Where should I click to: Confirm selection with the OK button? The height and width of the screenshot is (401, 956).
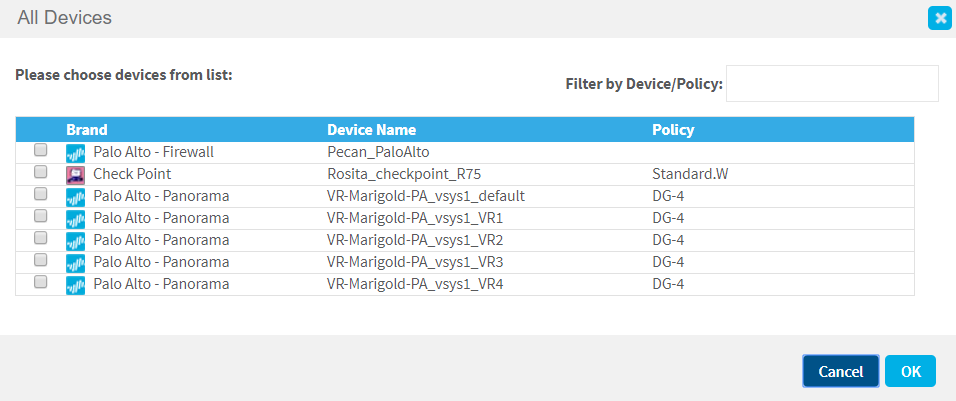click(x=910, y=371)
